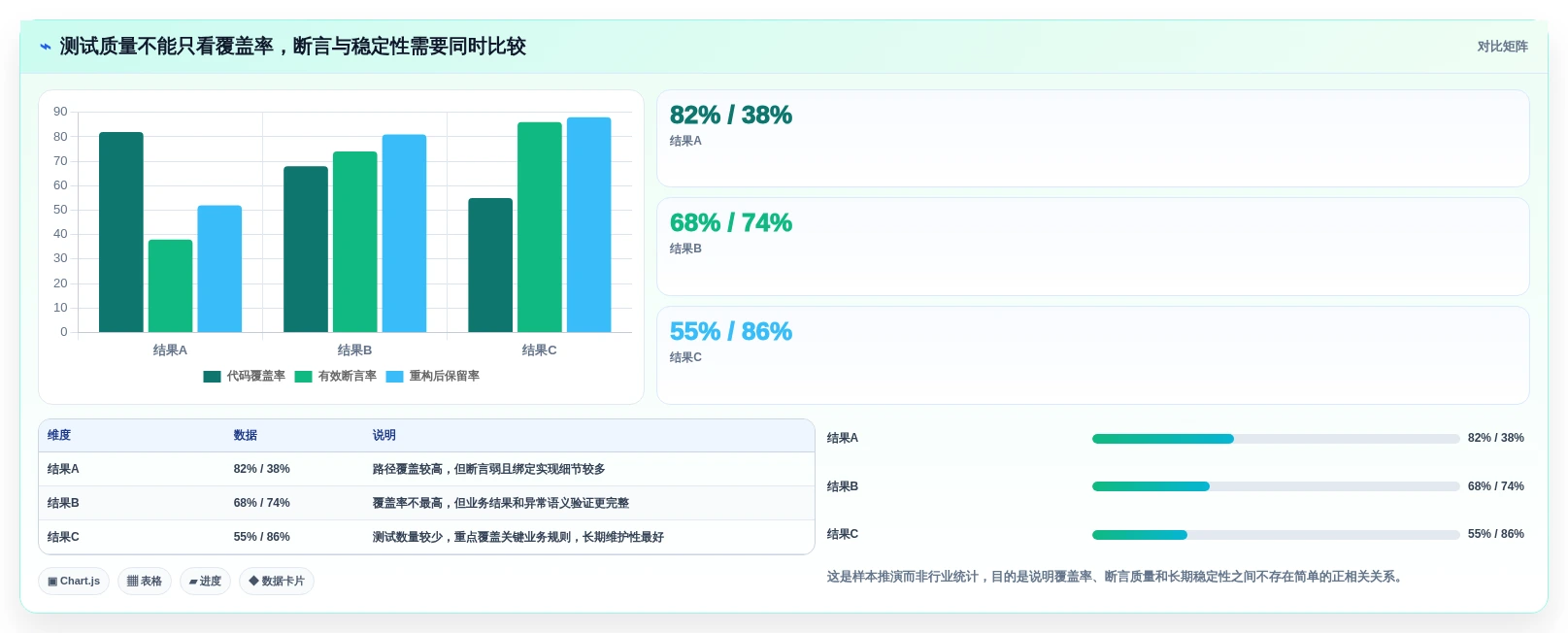Click the dark green 代码覆盖率 bar for 结果C
The width and height of the screenshot is (1568, 633).
[490, 265]
